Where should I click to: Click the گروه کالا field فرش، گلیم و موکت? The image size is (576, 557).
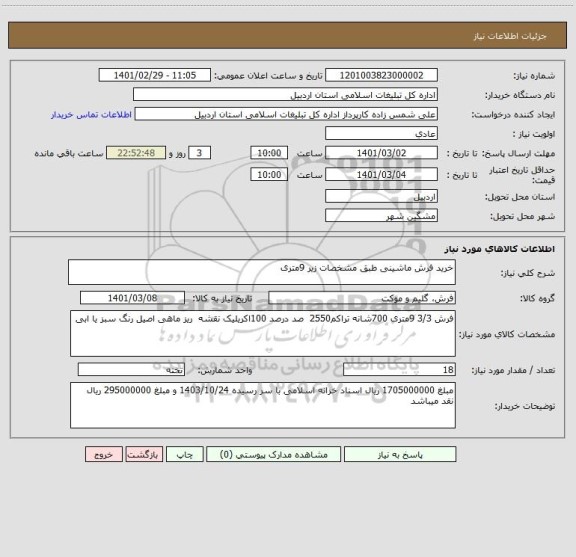pos(362,298)
